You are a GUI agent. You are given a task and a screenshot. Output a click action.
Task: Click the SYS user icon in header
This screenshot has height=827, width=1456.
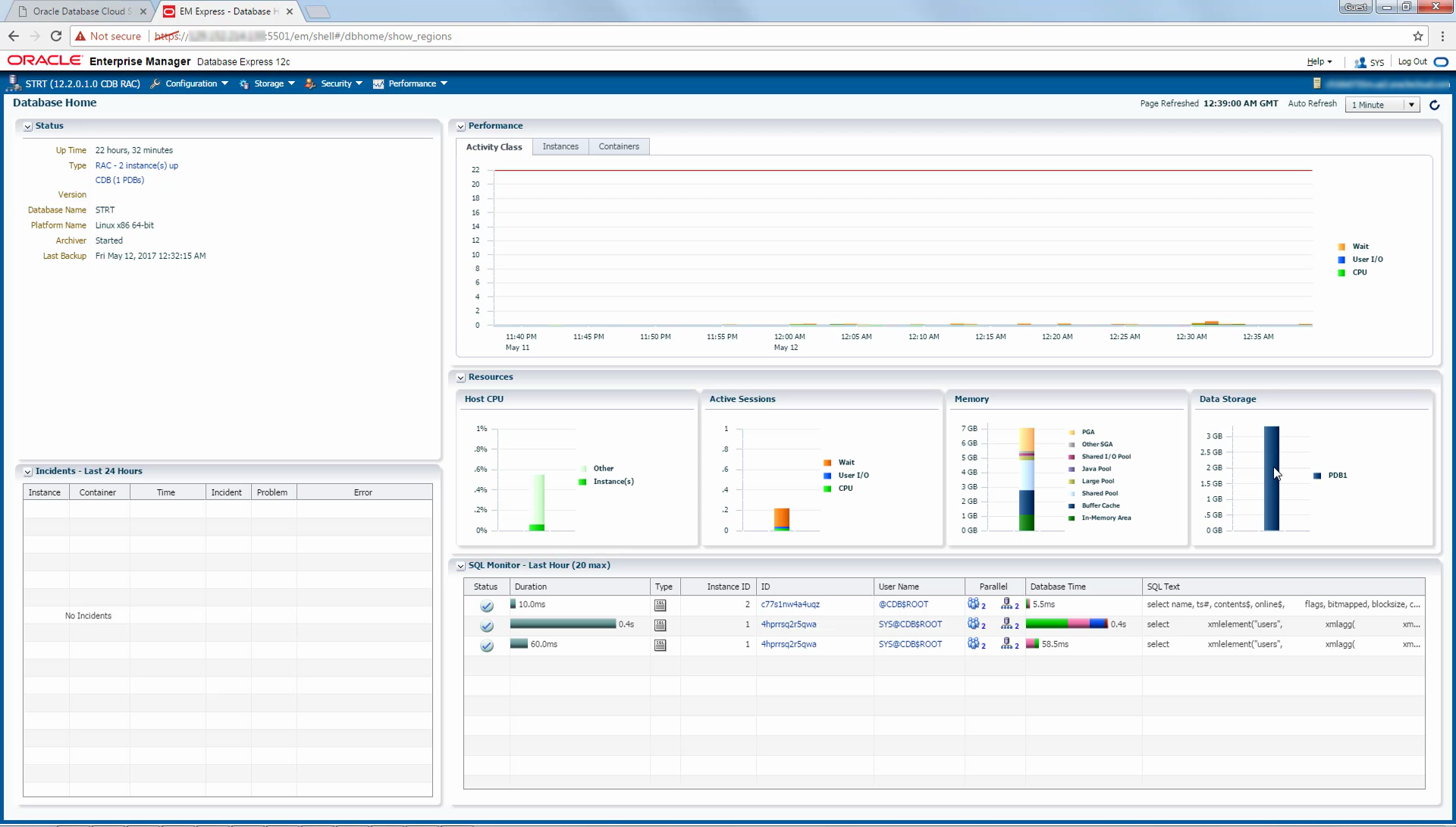1360,62
